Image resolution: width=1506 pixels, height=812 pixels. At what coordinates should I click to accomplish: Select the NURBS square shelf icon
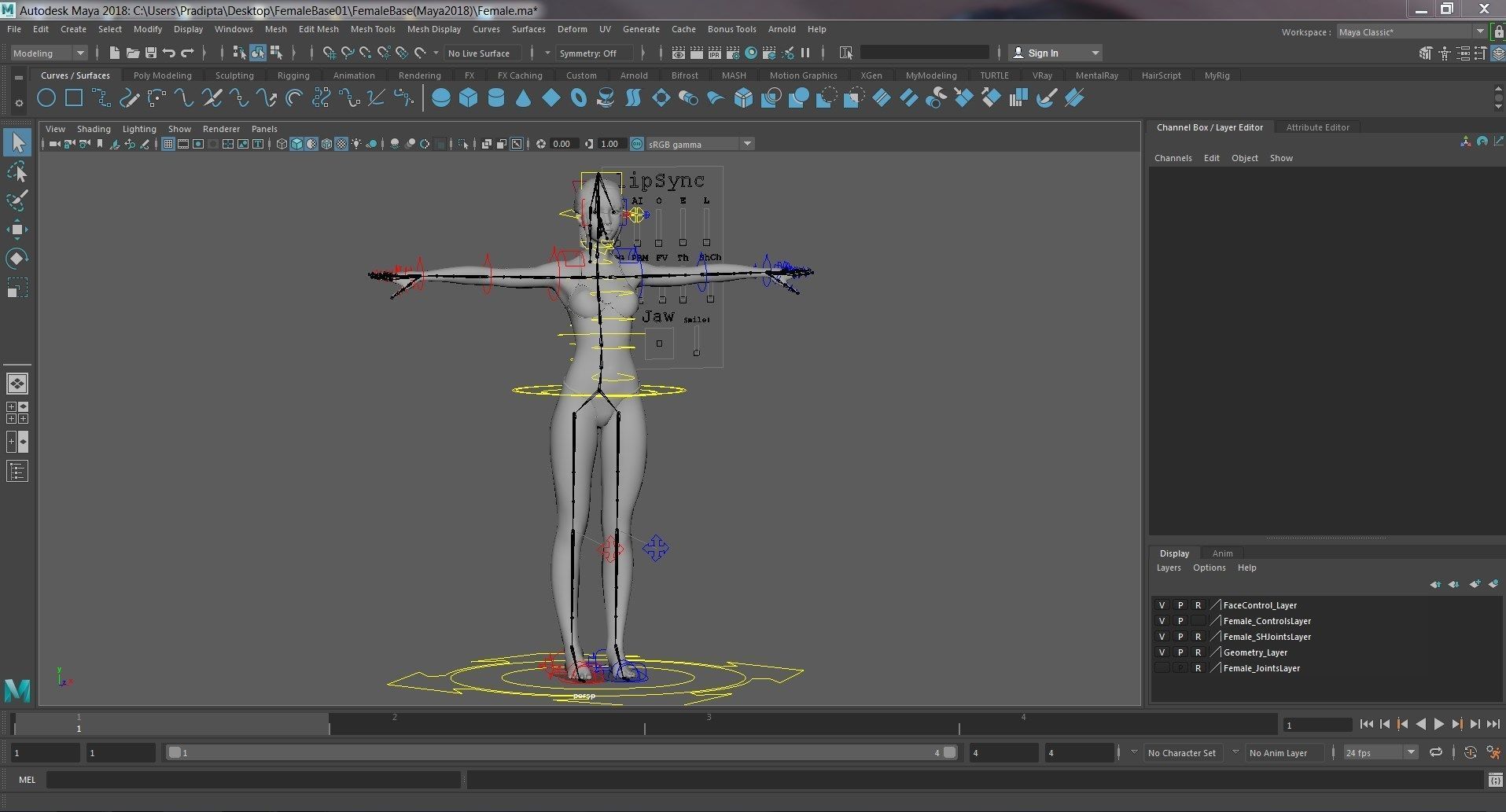tap(74, 98)
